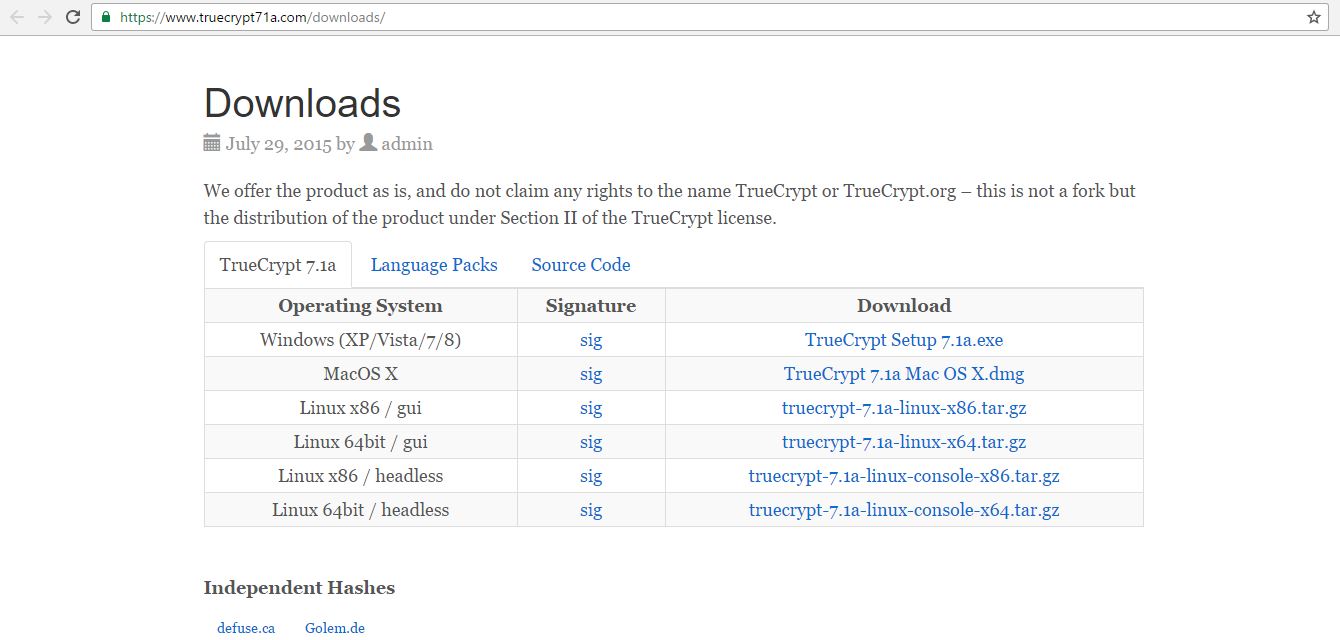
Task: Download the linux-console-x64 tarball
Action: (904, 510)
